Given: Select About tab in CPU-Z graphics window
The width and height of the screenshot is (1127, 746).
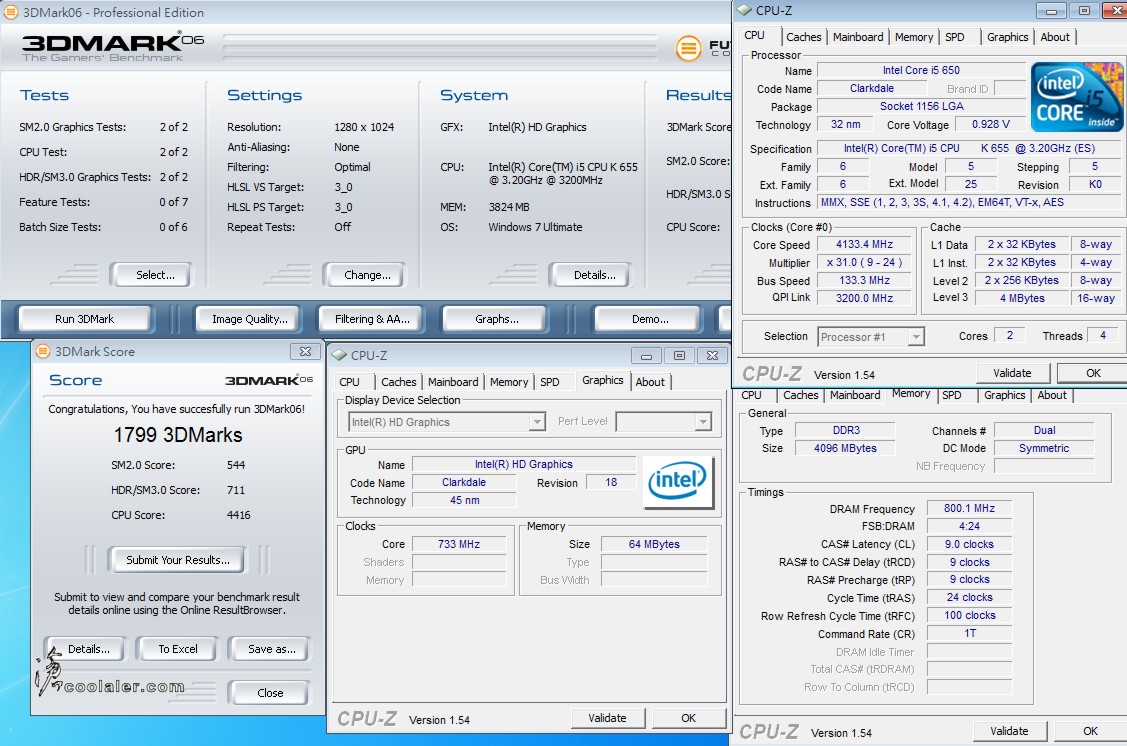Looking at the screenshot, I should click(x=650, y=382).
